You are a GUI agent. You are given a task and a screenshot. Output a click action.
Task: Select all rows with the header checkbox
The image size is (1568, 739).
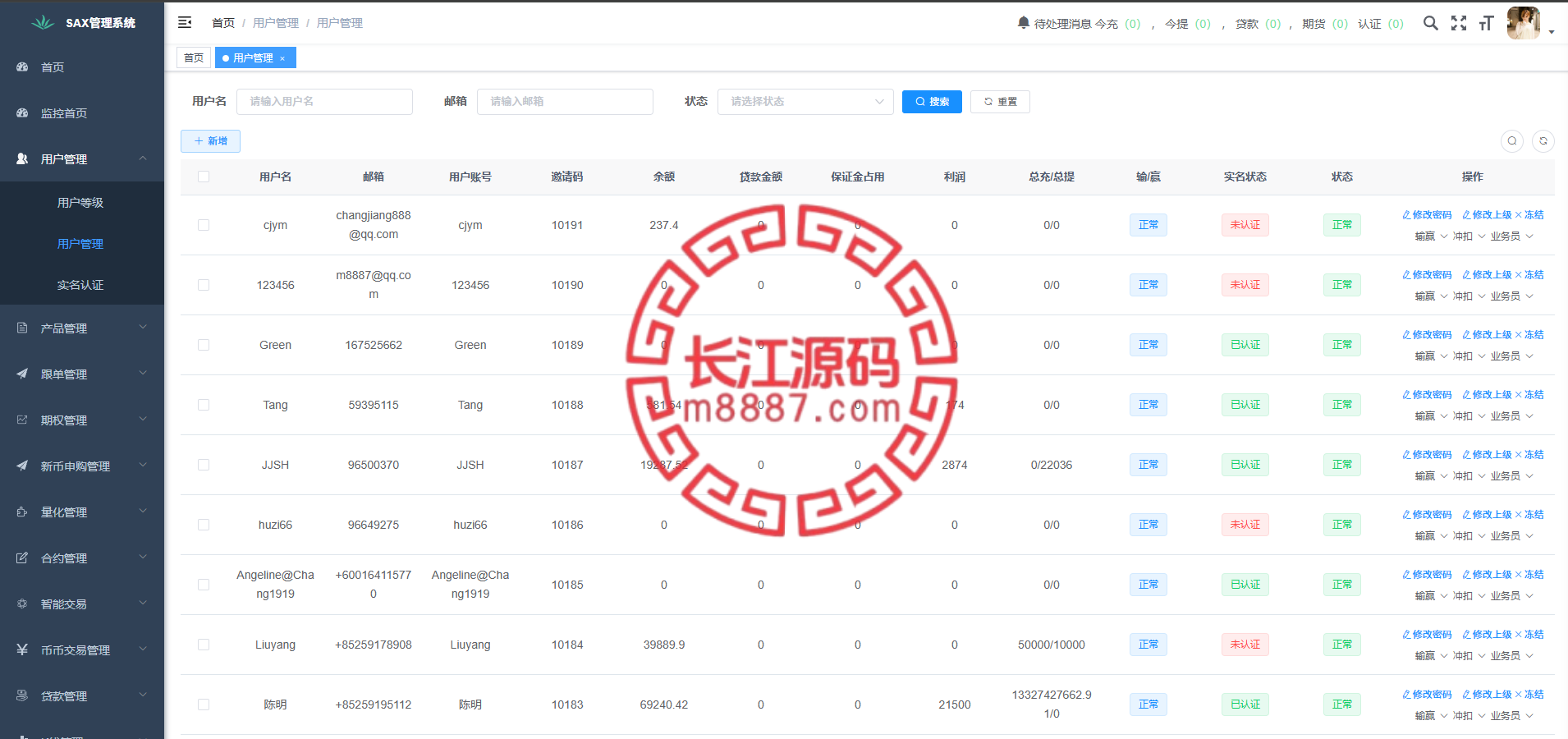pos(204,177)
